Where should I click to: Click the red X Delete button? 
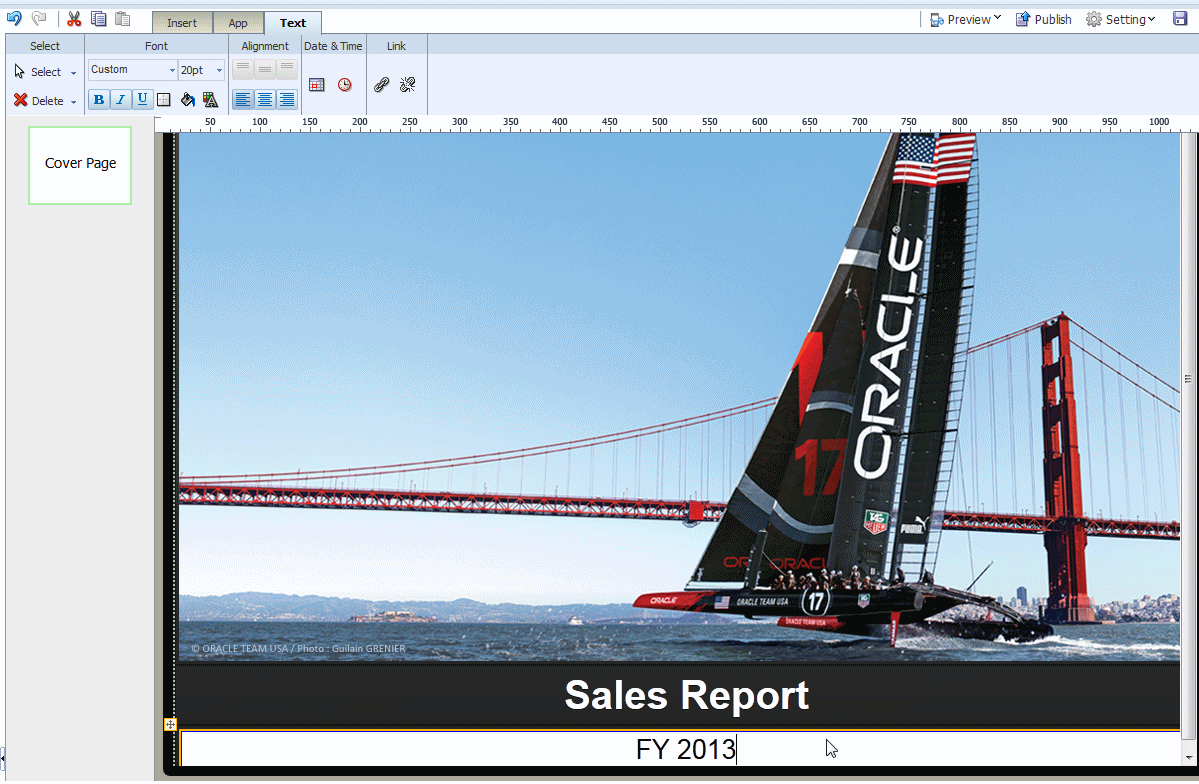pyautogui.click(x=38, y=100)
